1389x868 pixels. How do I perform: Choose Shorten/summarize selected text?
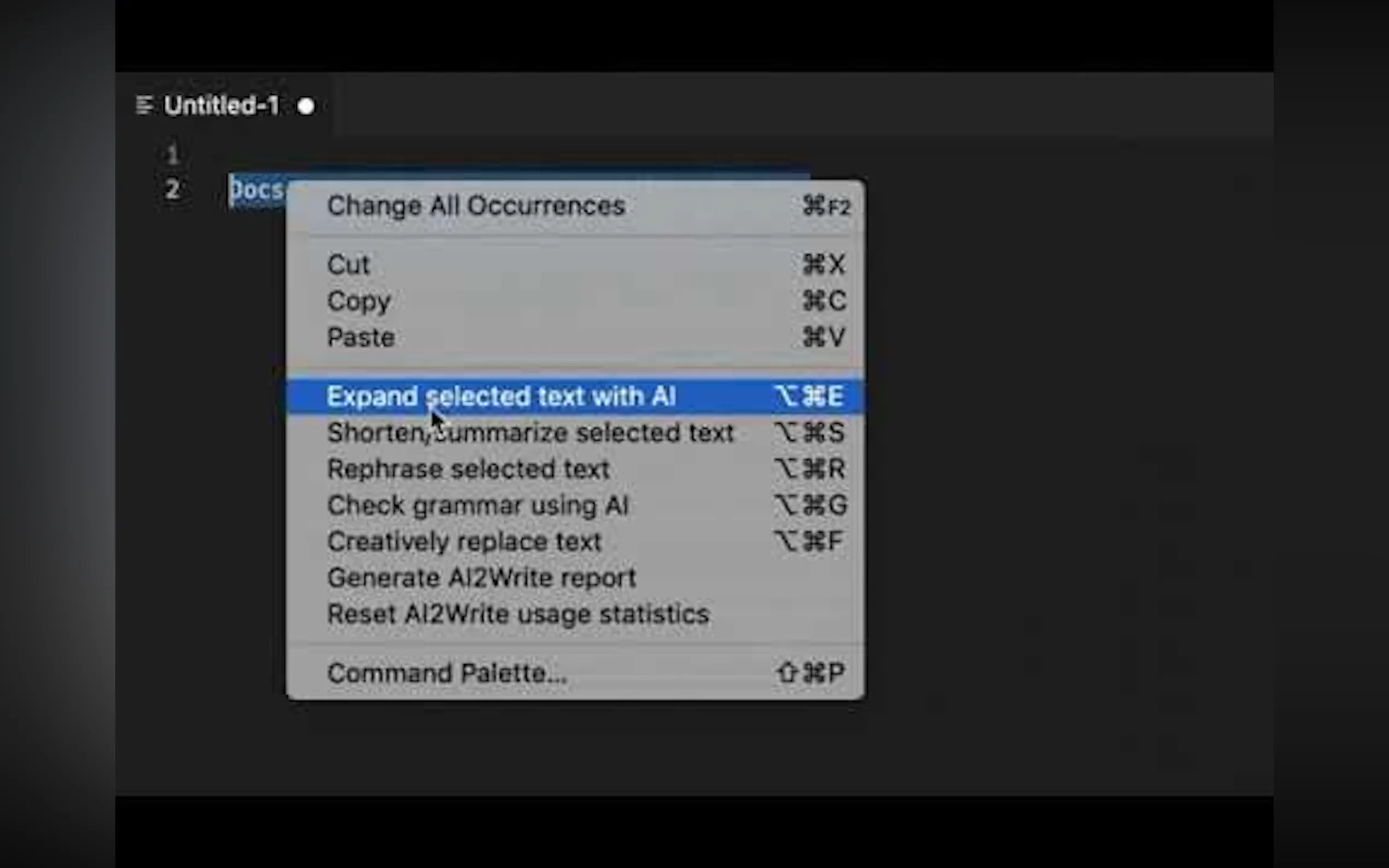tap(530, 433)
